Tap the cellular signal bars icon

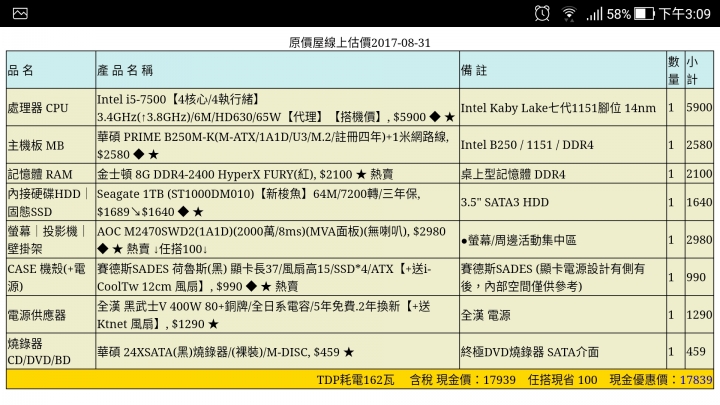pyautogui.click(x=594, y=14)
